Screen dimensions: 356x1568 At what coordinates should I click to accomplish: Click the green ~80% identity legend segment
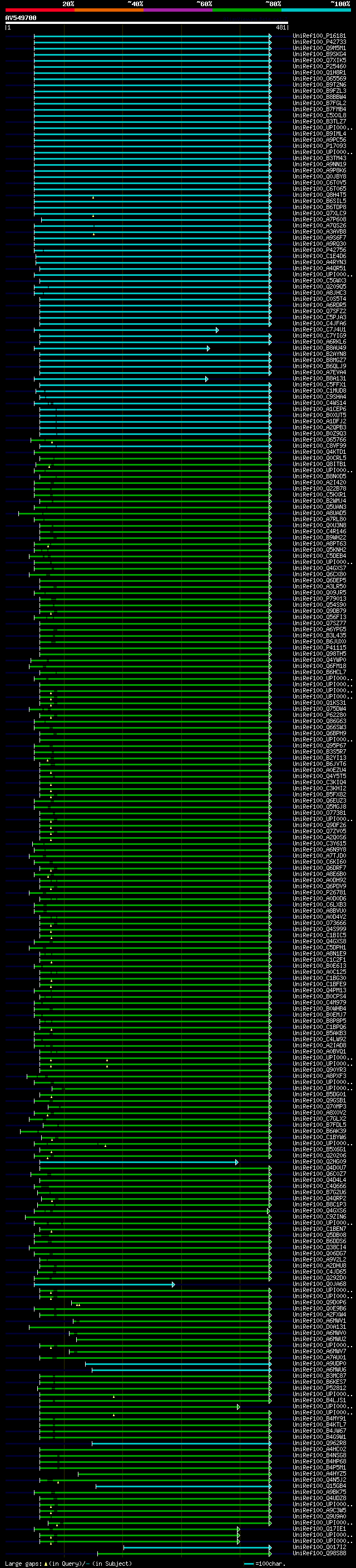247,11
